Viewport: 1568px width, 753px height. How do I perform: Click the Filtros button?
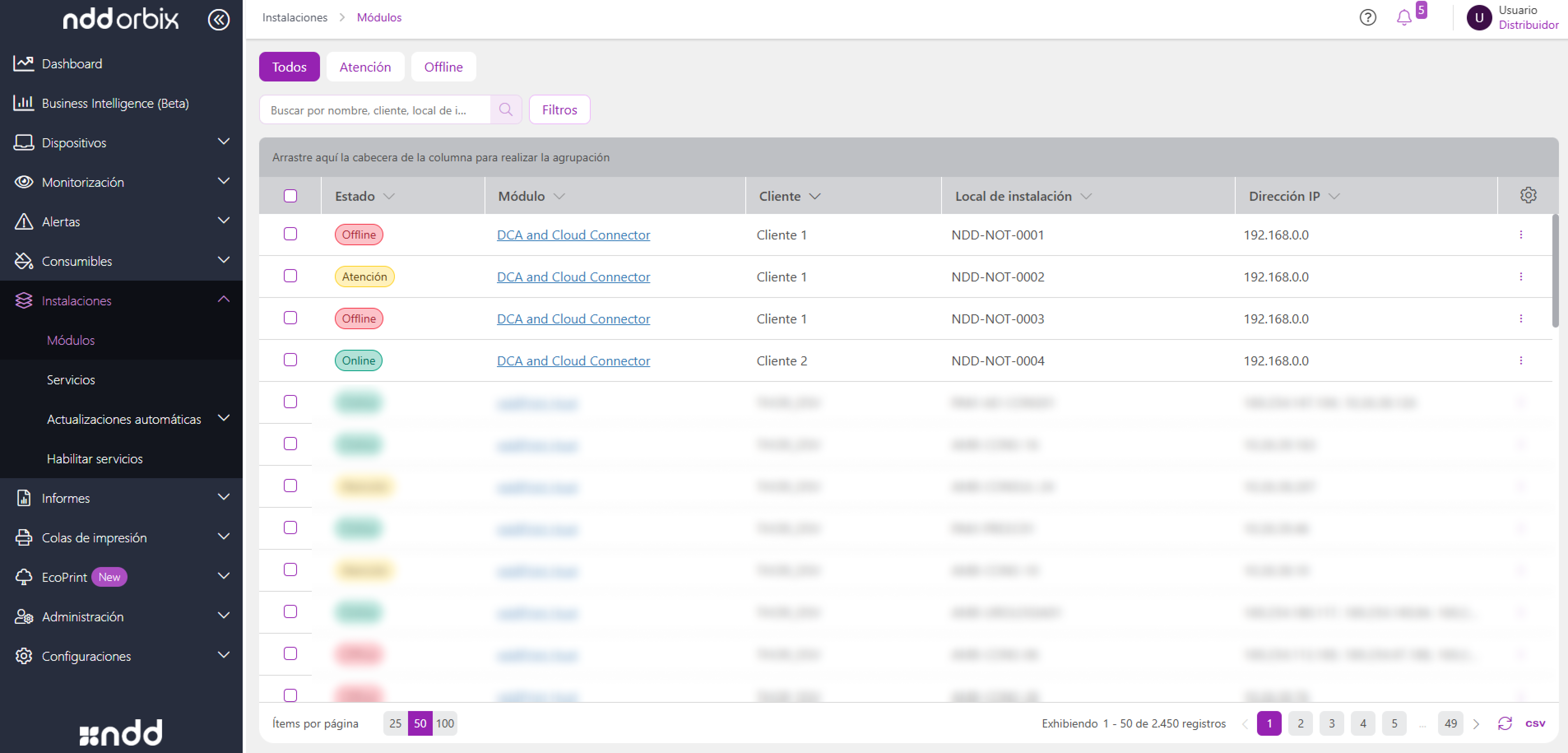[559, 109]
